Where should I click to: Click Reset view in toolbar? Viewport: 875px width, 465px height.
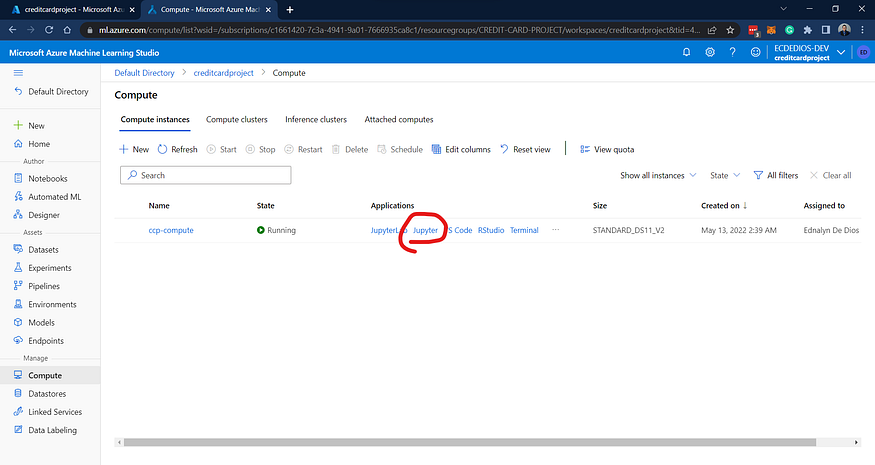click(525, 150)
